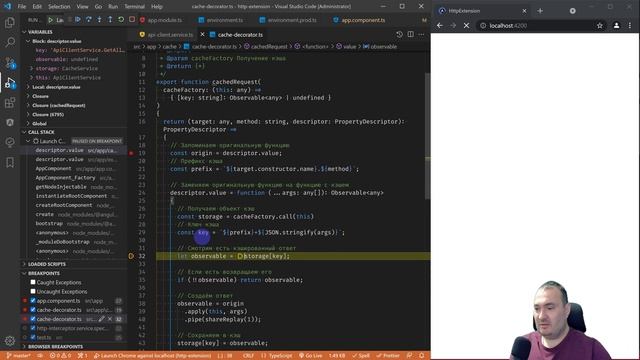Uncheck the cache-decorator.ts line 19 breakpoint
The width and height of the screenshot is (640, 360).
point(33,310)
